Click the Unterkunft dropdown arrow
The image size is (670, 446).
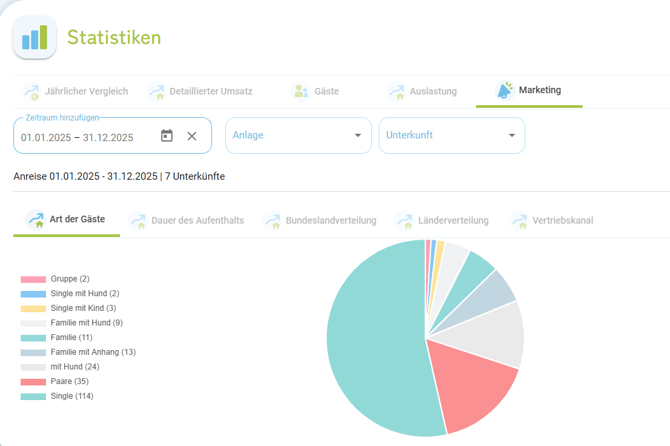tap(511, 135)
